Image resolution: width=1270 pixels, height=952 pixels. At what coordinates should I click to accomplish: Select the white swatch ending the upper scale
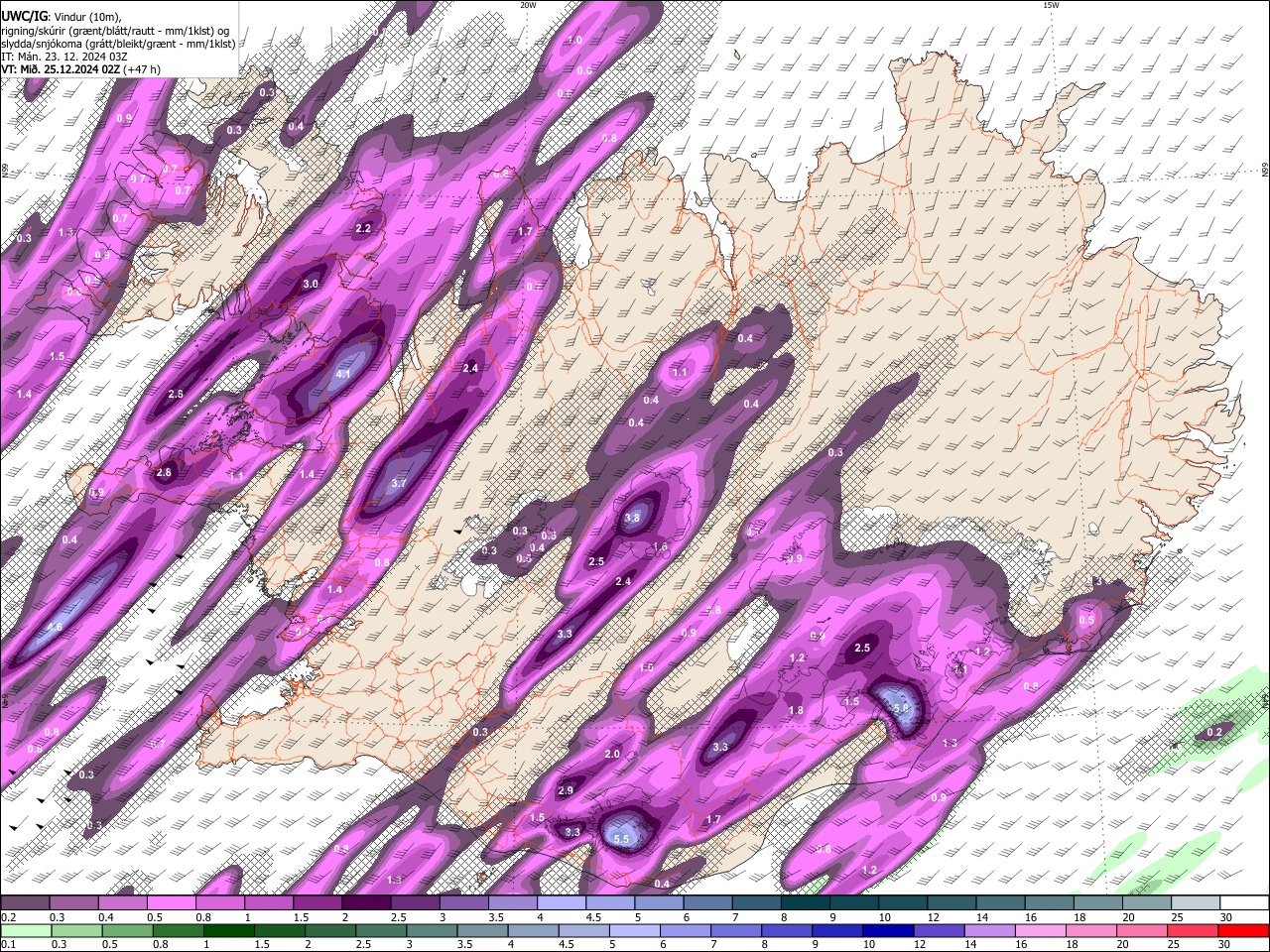(x=1244, y=903)
